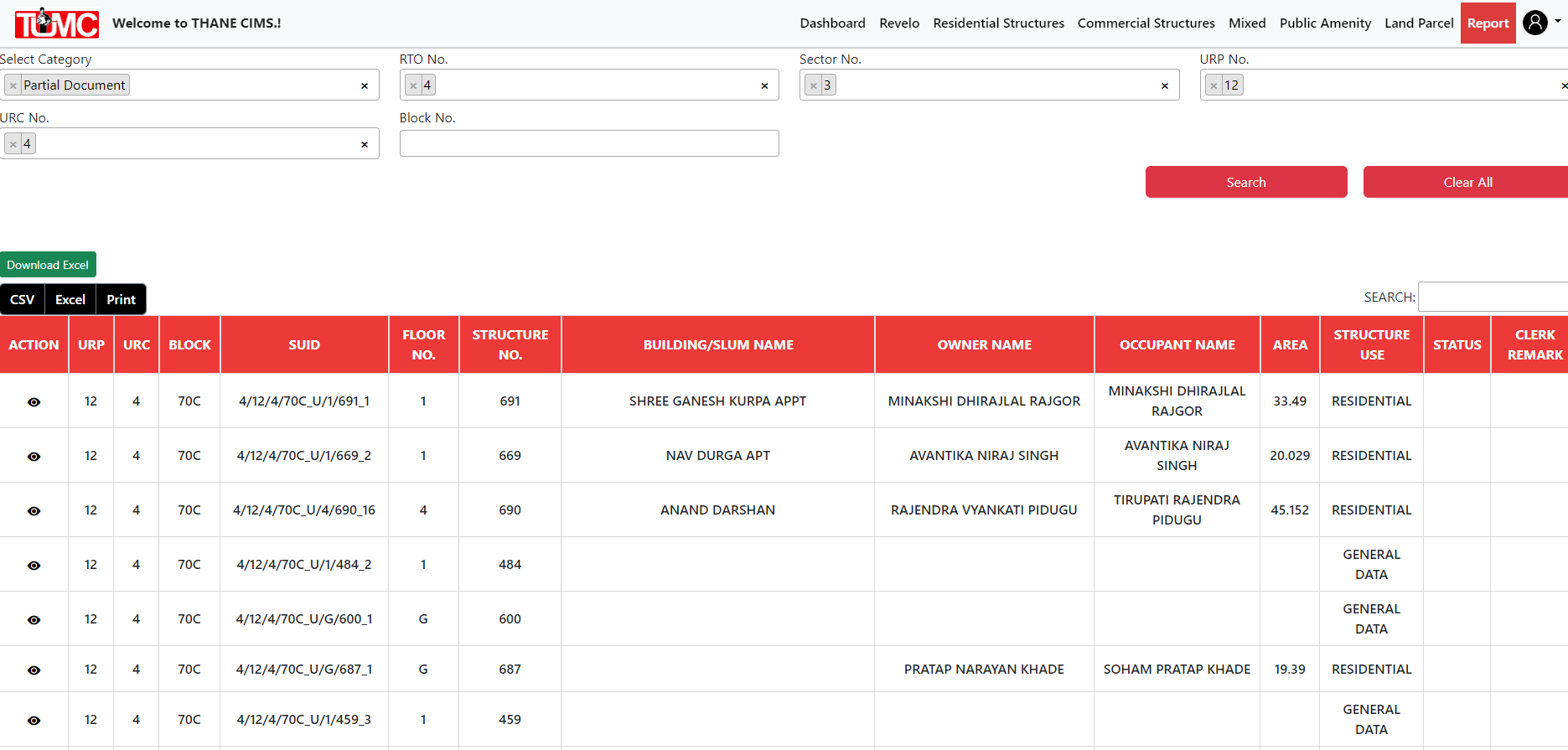The width and height of the screenshot is (1568, 750).
Task: Open Commercial Structures
Action: [1146, 23]
